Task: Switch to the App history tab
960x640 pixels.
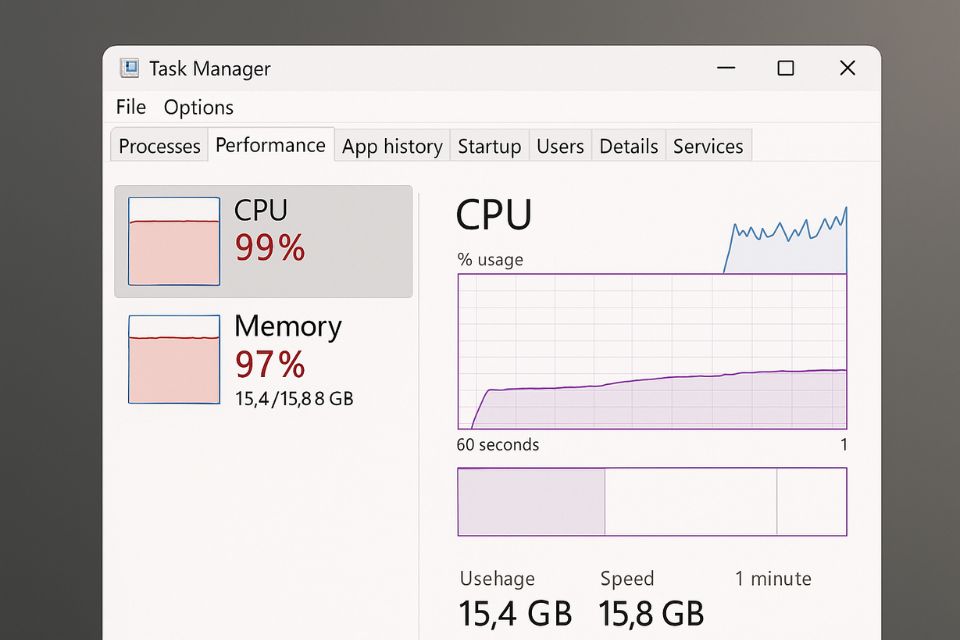Action: point(392,146)
